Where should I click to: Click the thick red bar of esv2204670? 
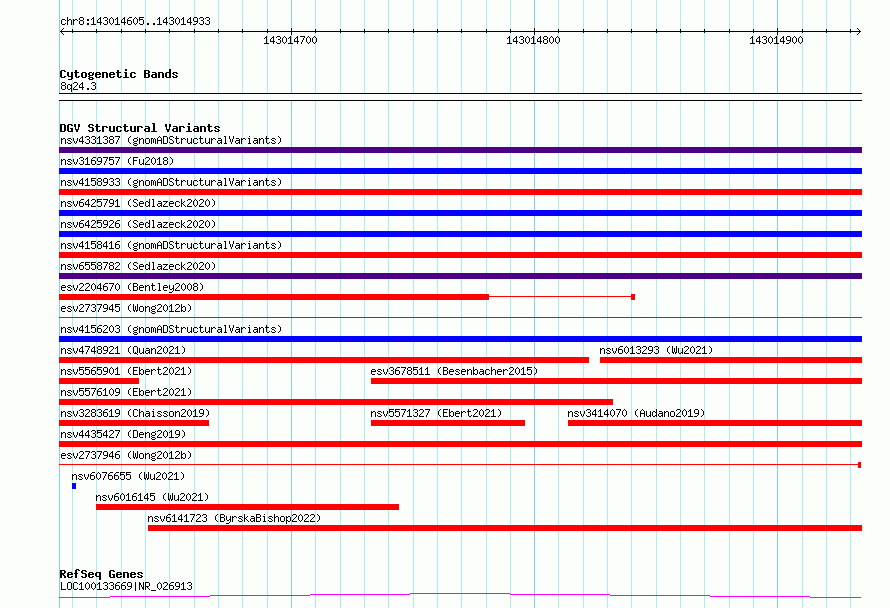(274, 297)
